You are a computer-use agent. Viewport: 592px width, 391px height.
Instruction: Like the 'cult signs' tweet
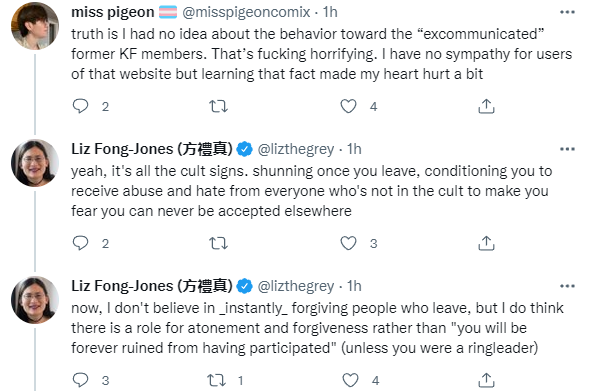pyautogui.click(x=348, y=243)
